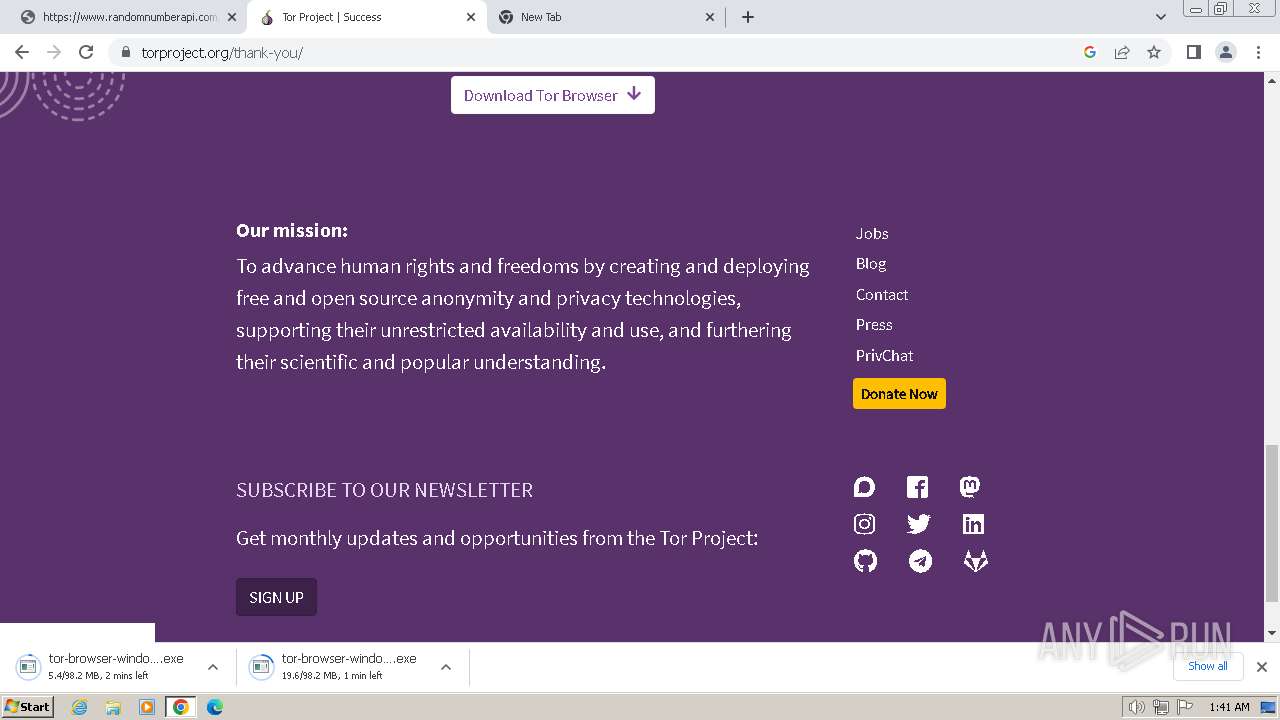1280x720 pixels.
Task: Reload the current page
Action: 86,52
